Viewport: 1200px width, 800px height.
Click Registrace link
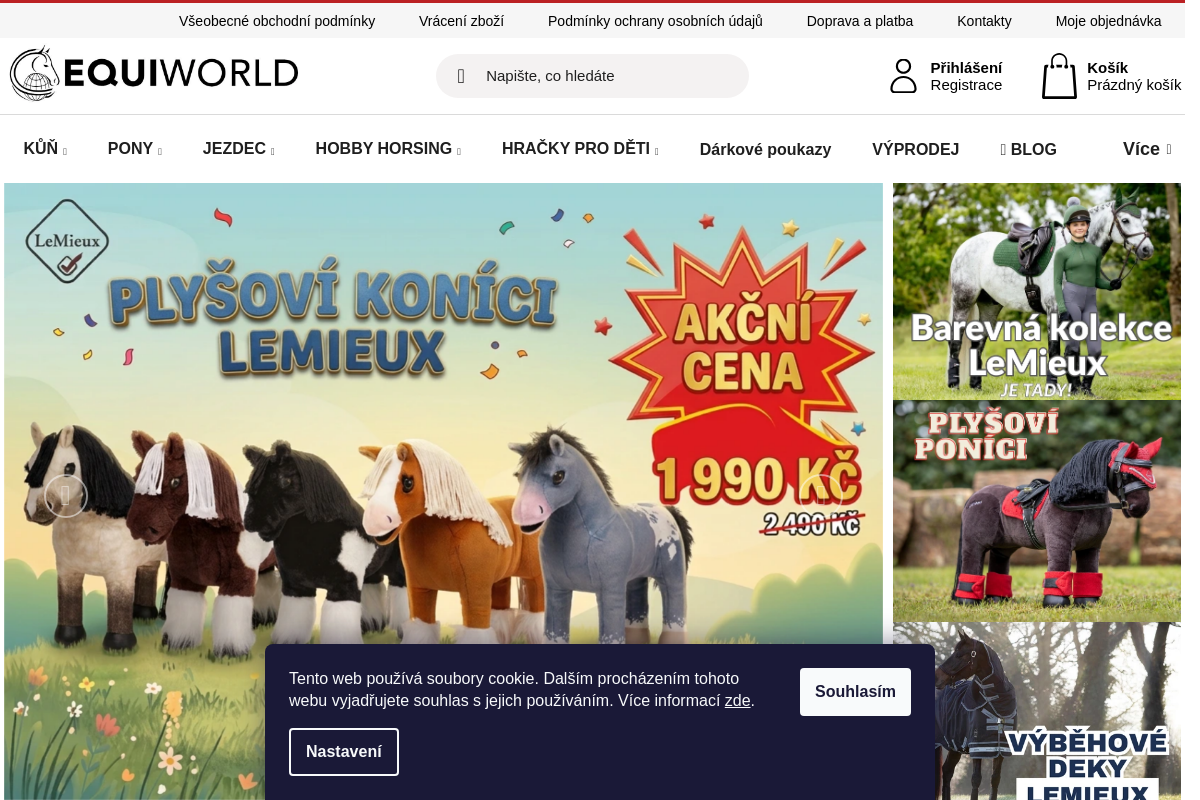[x=966, y=85]
